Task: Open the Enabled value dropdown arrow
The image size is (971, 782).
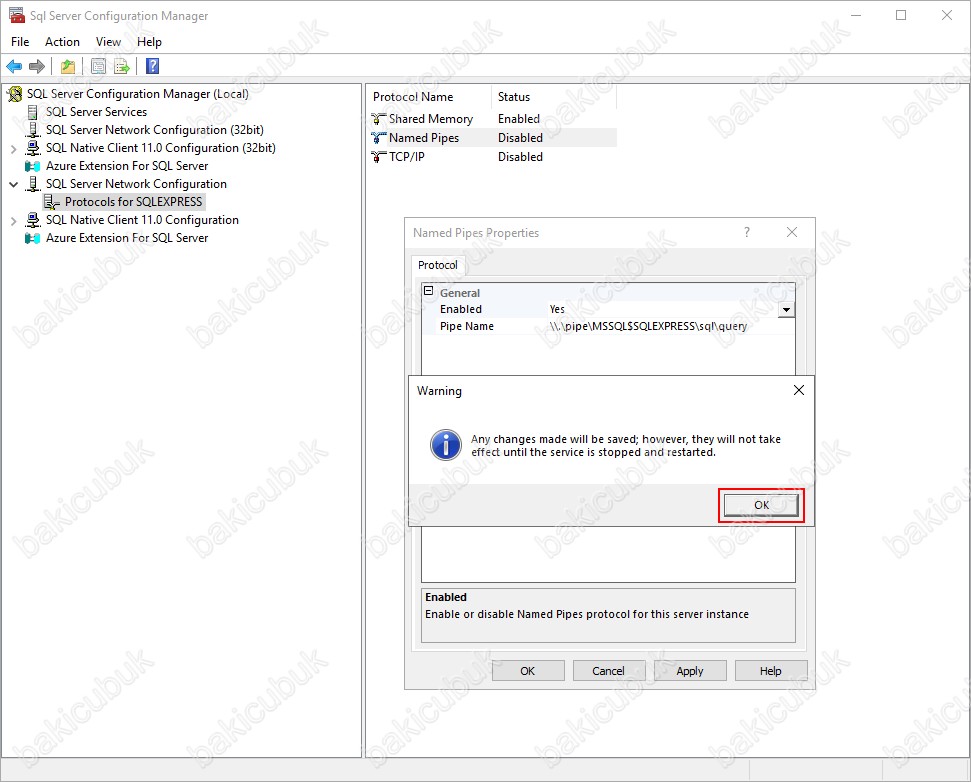Action: click(786, 310)
